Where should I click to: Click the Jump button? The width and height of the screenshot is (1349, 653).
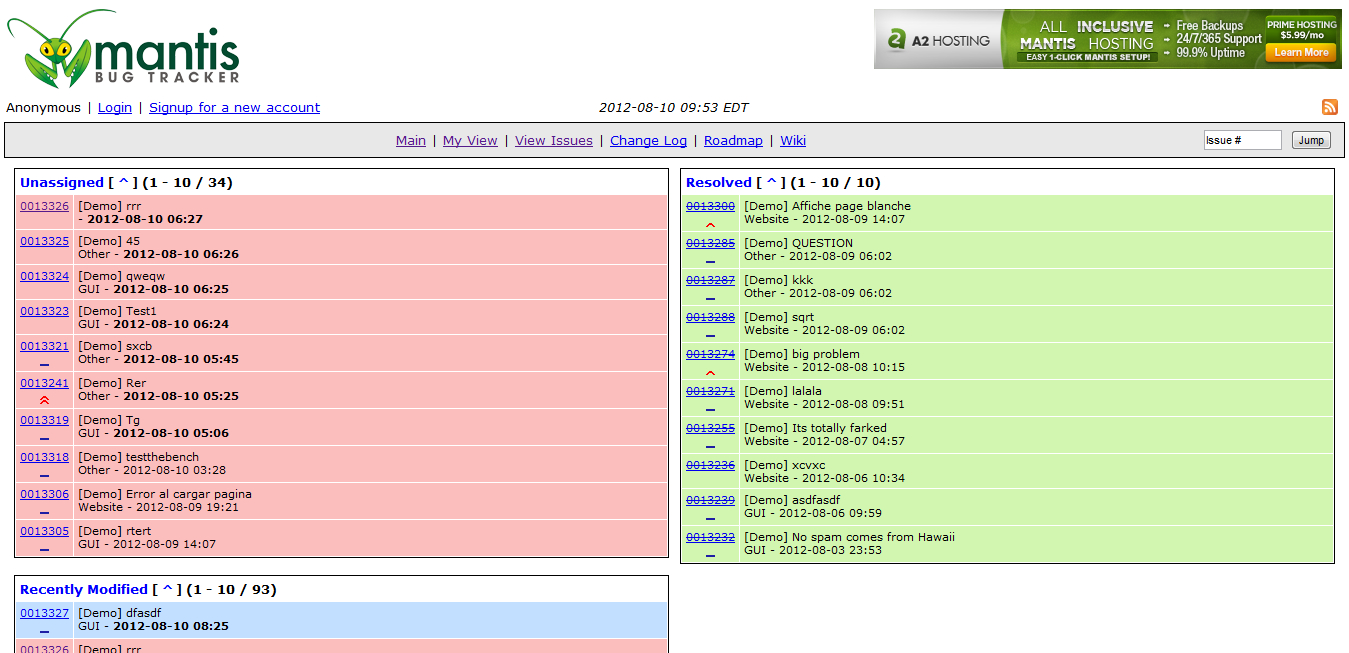[x=1311, y=140]
